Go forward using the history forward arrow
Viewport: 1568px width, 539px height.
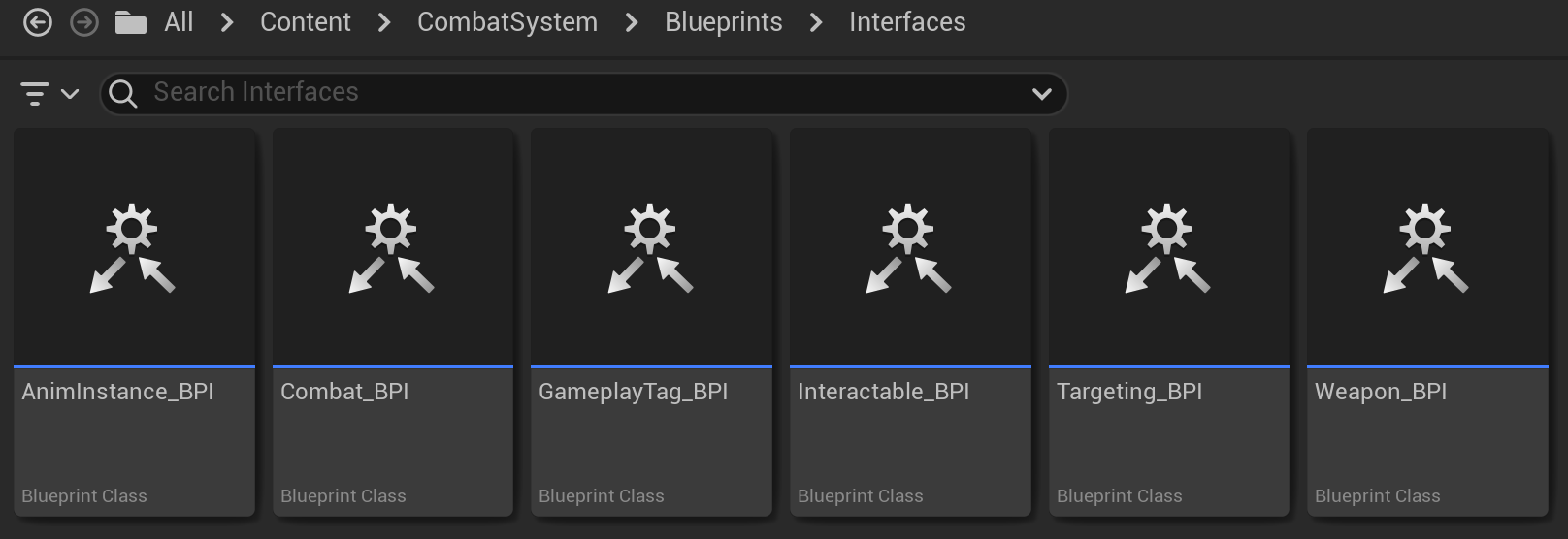point(84,22)
